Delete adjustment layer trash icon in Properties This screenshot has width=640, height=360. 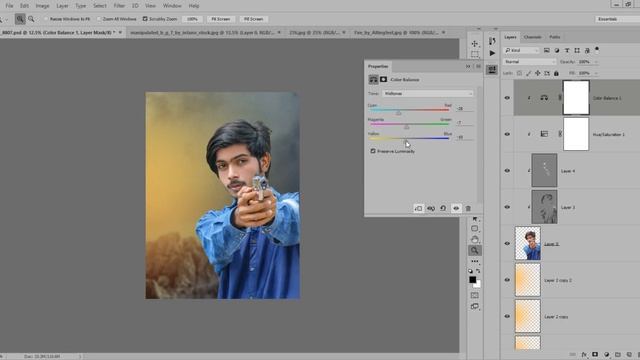[x=468, y=208]
